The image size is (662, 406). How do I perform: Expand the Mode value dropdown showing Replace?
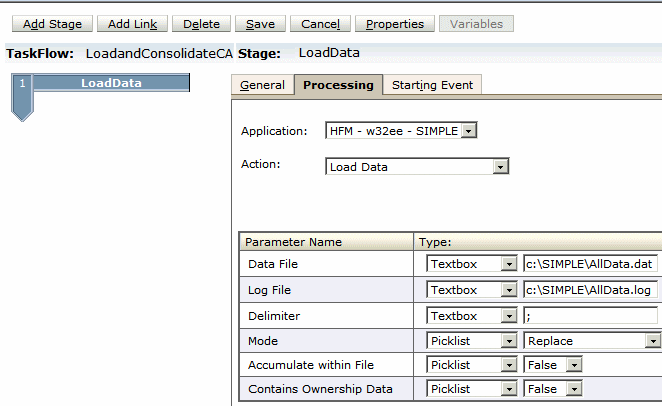click(x=653, y=341)
